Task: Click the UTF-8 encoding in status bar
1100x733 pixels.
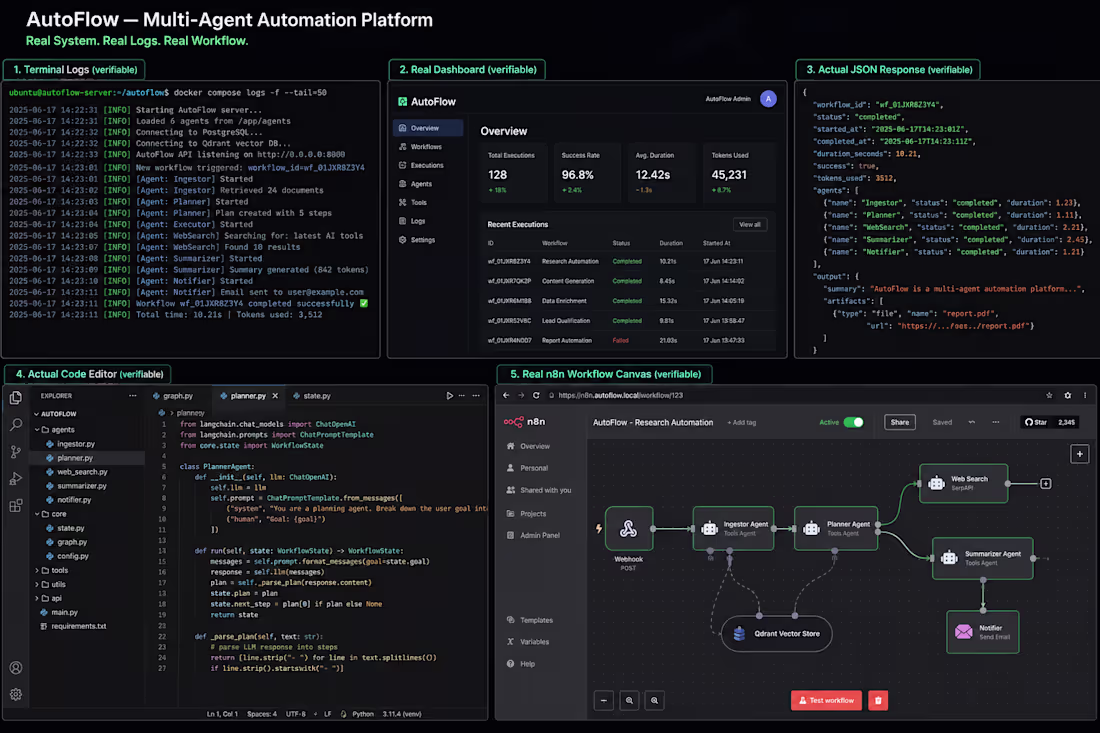Action: (x=296, y=714)
